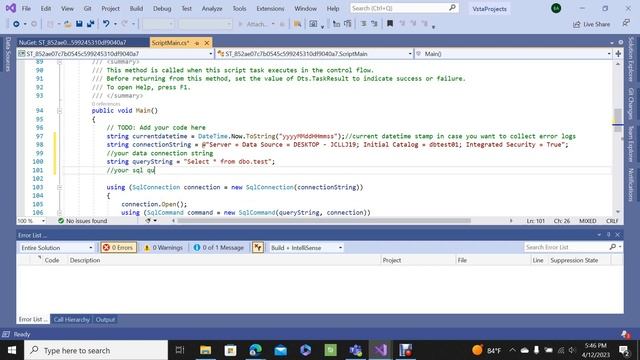Open File Explorer from the taskbar
The width and height of the screenshot is (640, 360).
click(x=205, y=350)
